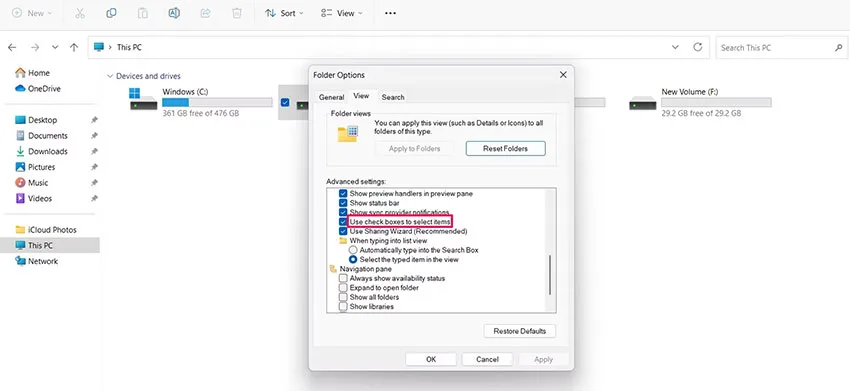Screen dimensions: 850x391
Task: Close the Folder Options dialog
Action: point(563,75)
